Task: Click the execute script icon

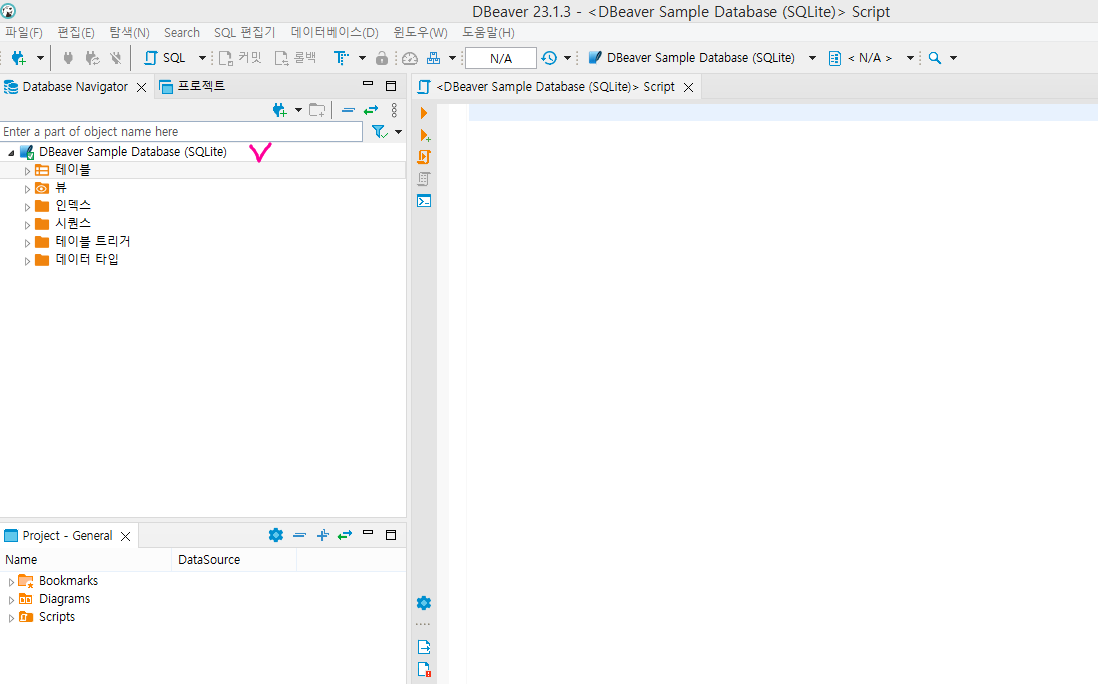Action: coord(424,157)
